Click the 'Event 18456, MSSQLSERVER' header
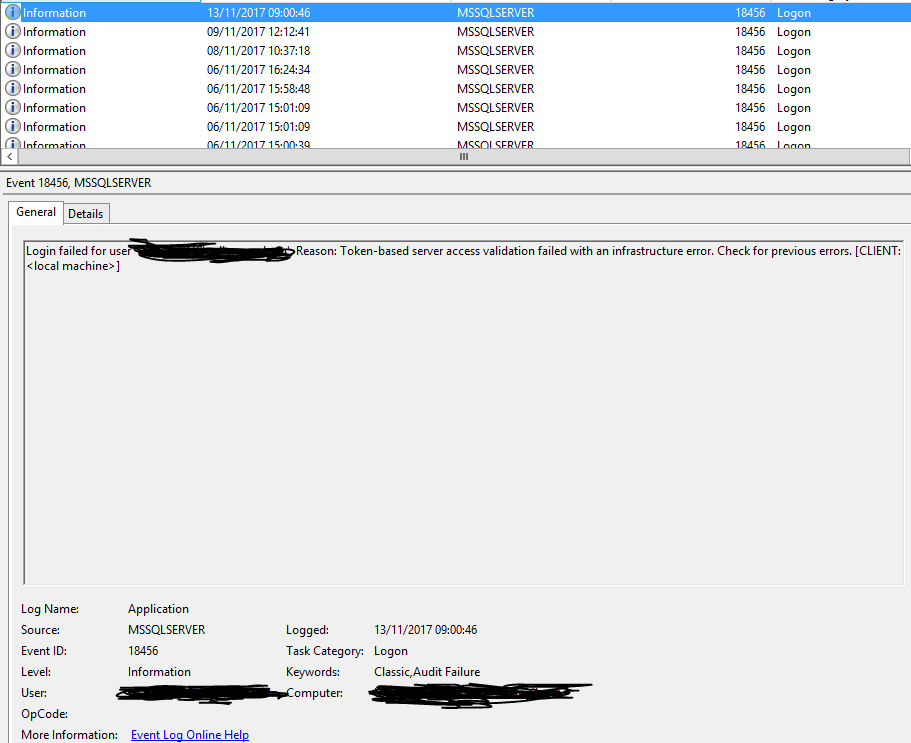 tap(78, 183)
